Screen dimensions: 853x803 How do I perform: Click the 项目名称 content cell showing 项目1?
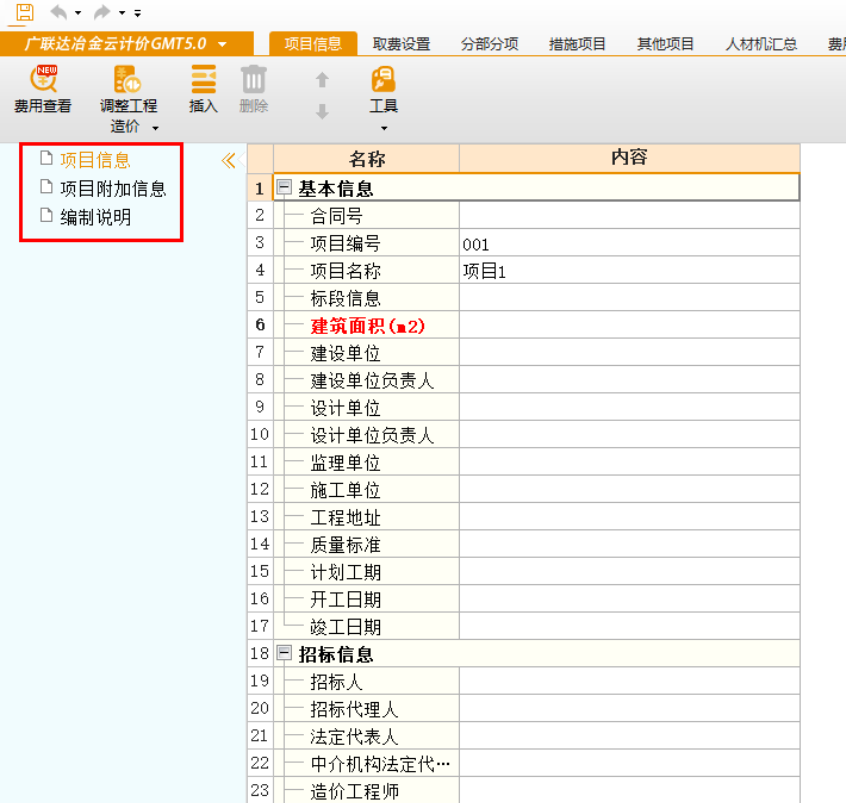[x=629, y=271]
